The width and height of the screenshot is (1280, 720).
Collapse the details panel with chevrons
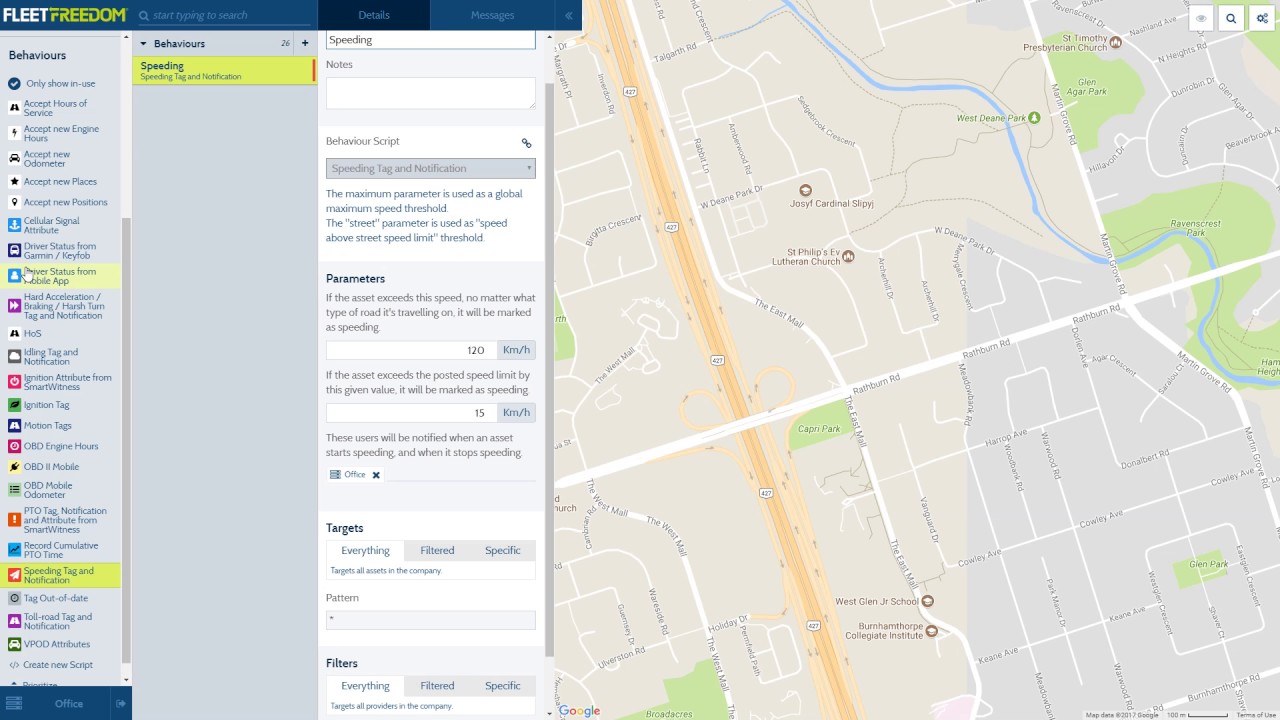point(568,15)
